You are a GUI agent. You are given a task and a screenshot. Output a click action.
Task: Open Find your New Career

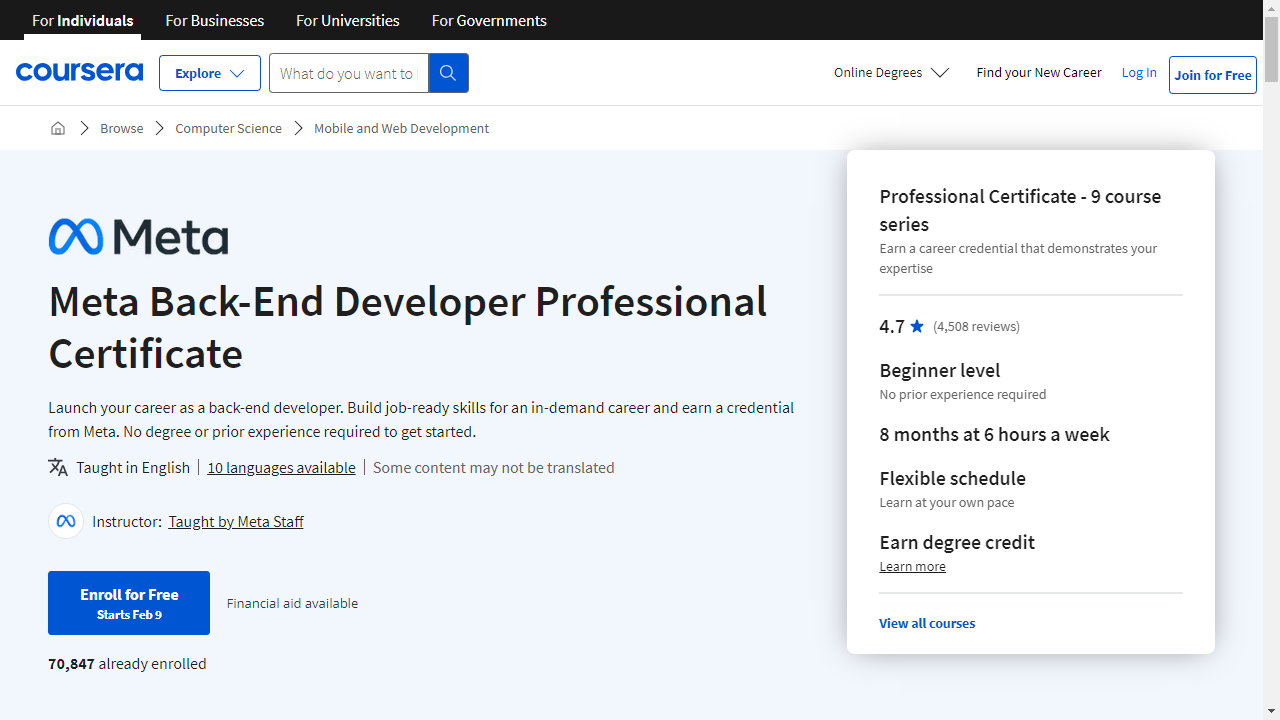point(1039,72)
